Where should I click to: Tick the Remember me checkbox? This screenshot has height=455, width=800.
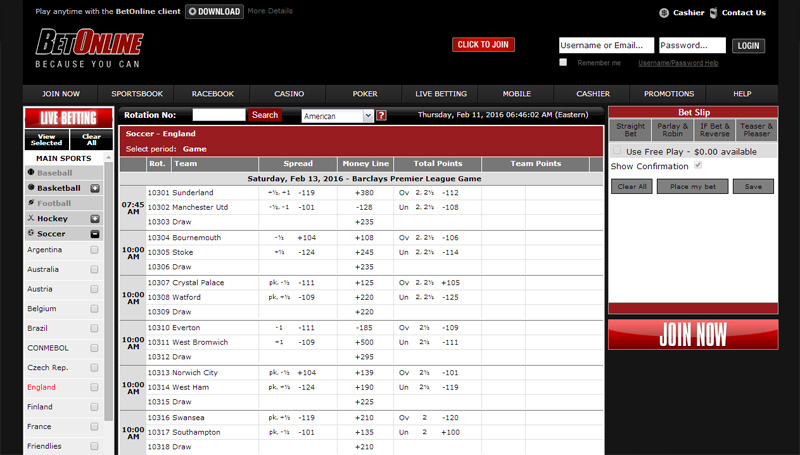pyautogui.click(x=563, y=62)
